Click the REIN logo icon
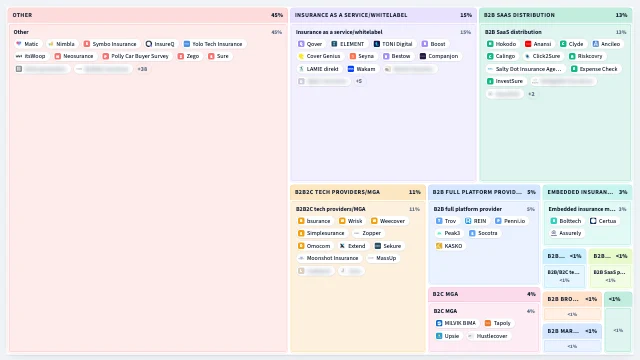This screenshot has width=640, height=360. pyautogui.click(x=468, y=221)
